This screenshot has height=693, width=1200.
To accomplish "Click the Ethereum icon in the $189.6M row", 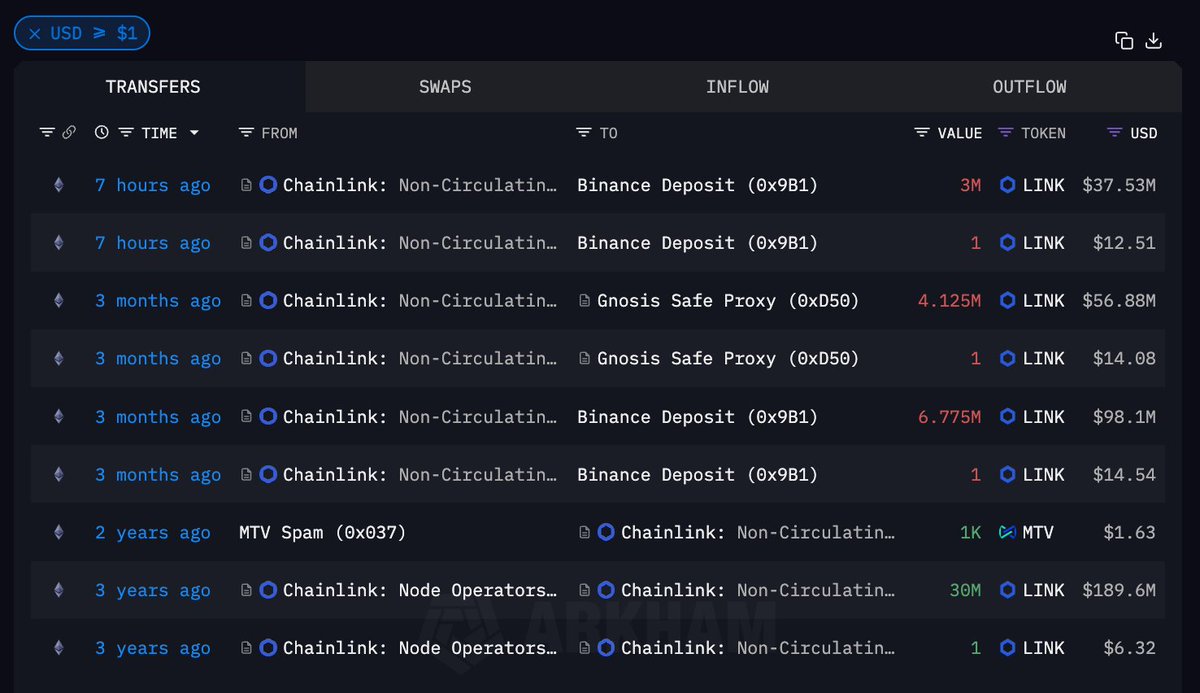I will 58,591.
